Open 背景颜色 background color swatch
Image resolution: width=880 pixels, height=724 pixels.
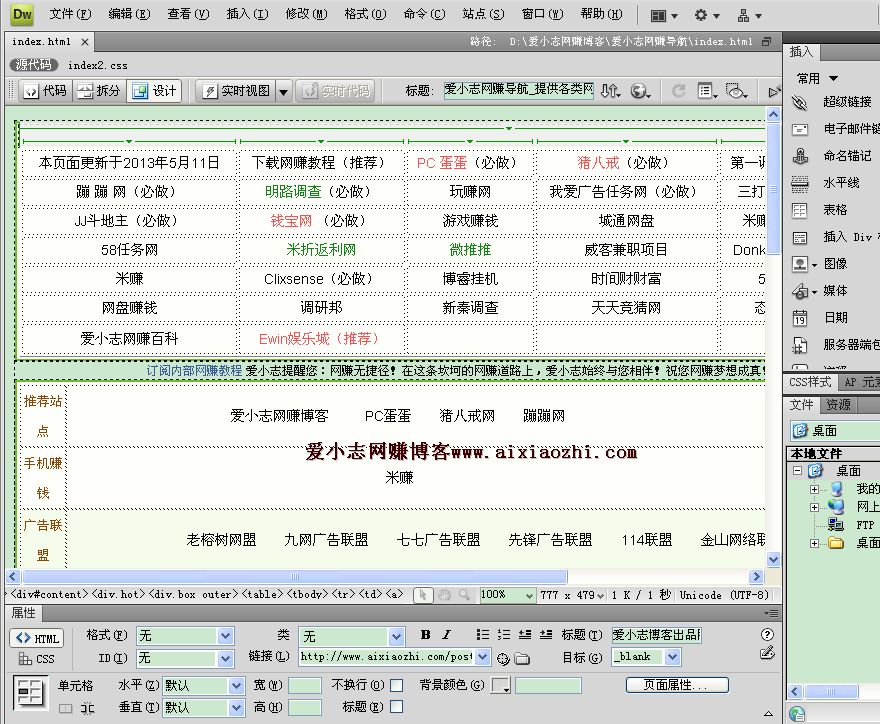(x=500, y=685)
